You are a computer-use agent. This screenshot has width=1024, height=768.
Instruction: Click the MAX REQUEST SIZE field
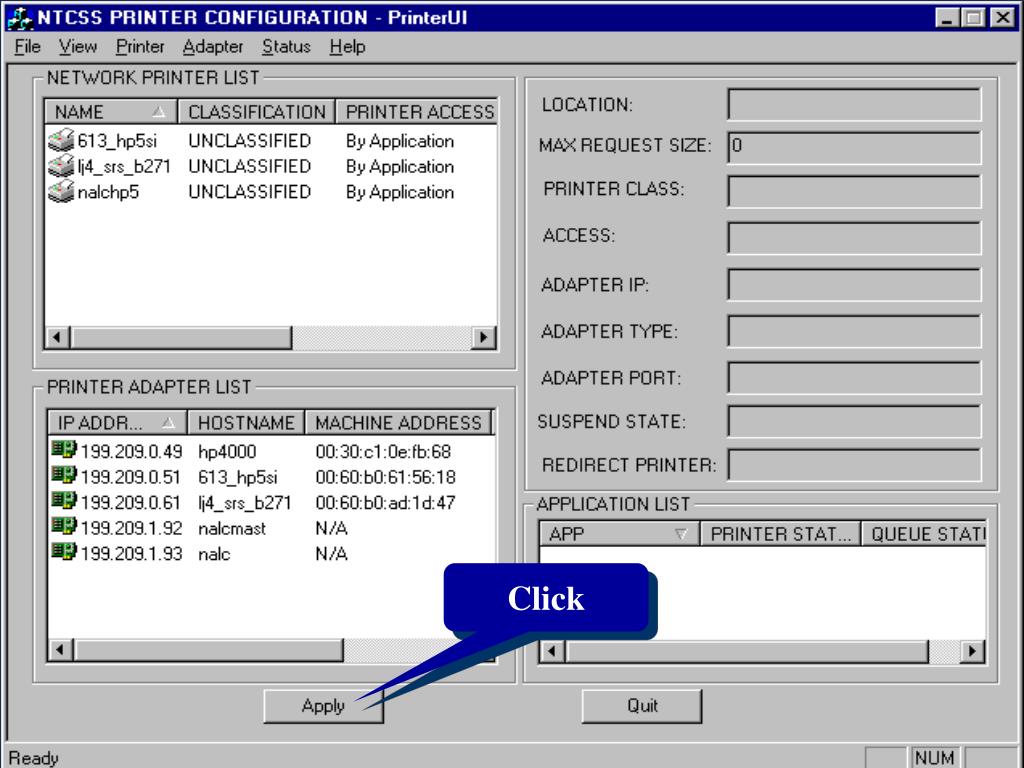pos(854,147)
